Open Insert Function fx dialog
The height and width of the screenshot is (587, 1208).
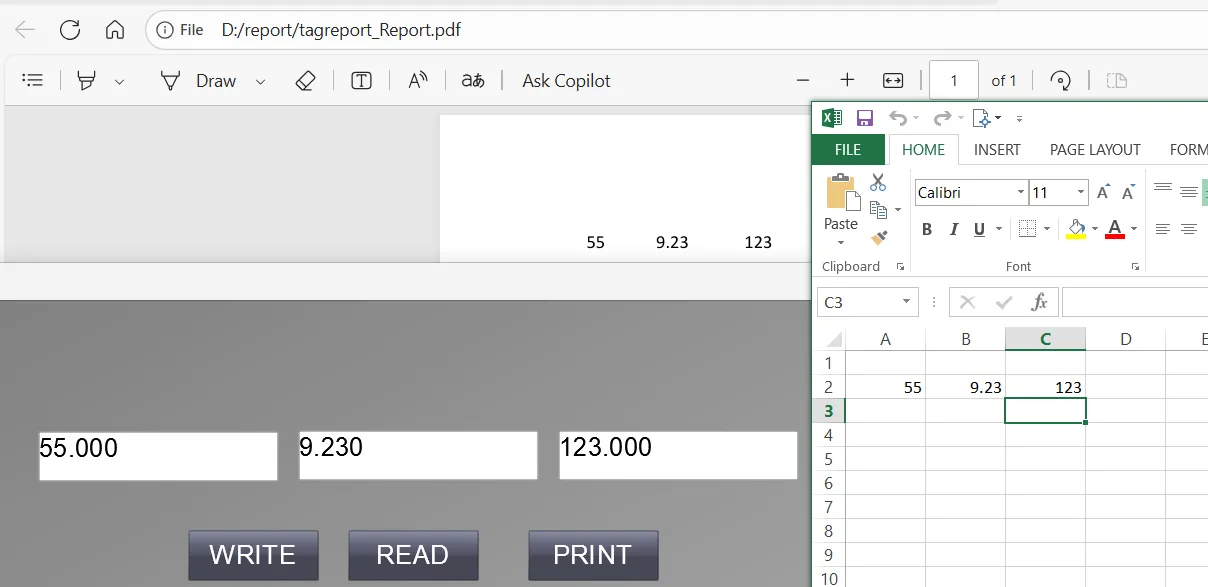pyautogui.click(x=1039, y=301)
